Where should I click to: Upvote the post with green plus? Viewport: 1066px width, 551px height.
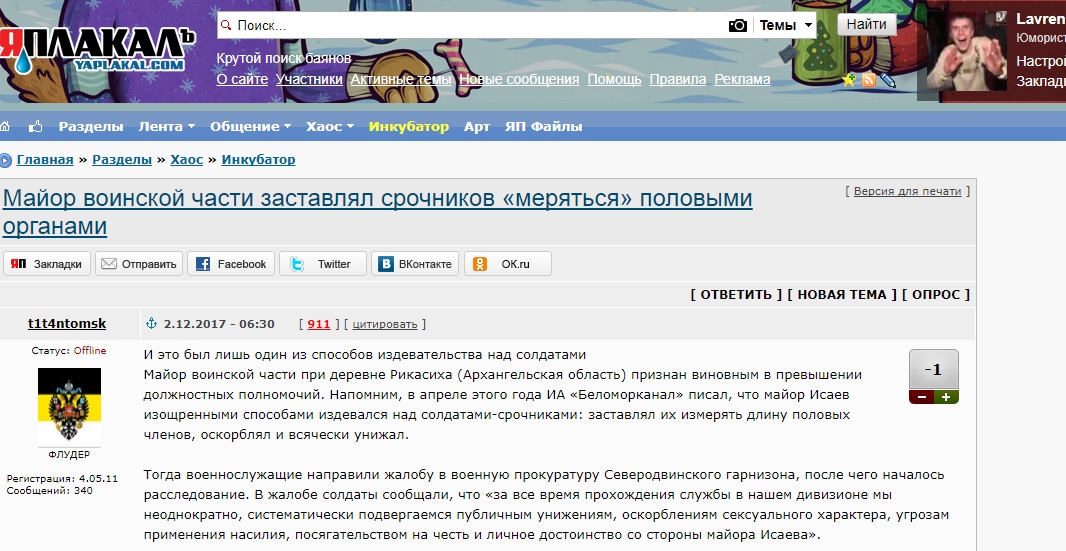[946, 397]
